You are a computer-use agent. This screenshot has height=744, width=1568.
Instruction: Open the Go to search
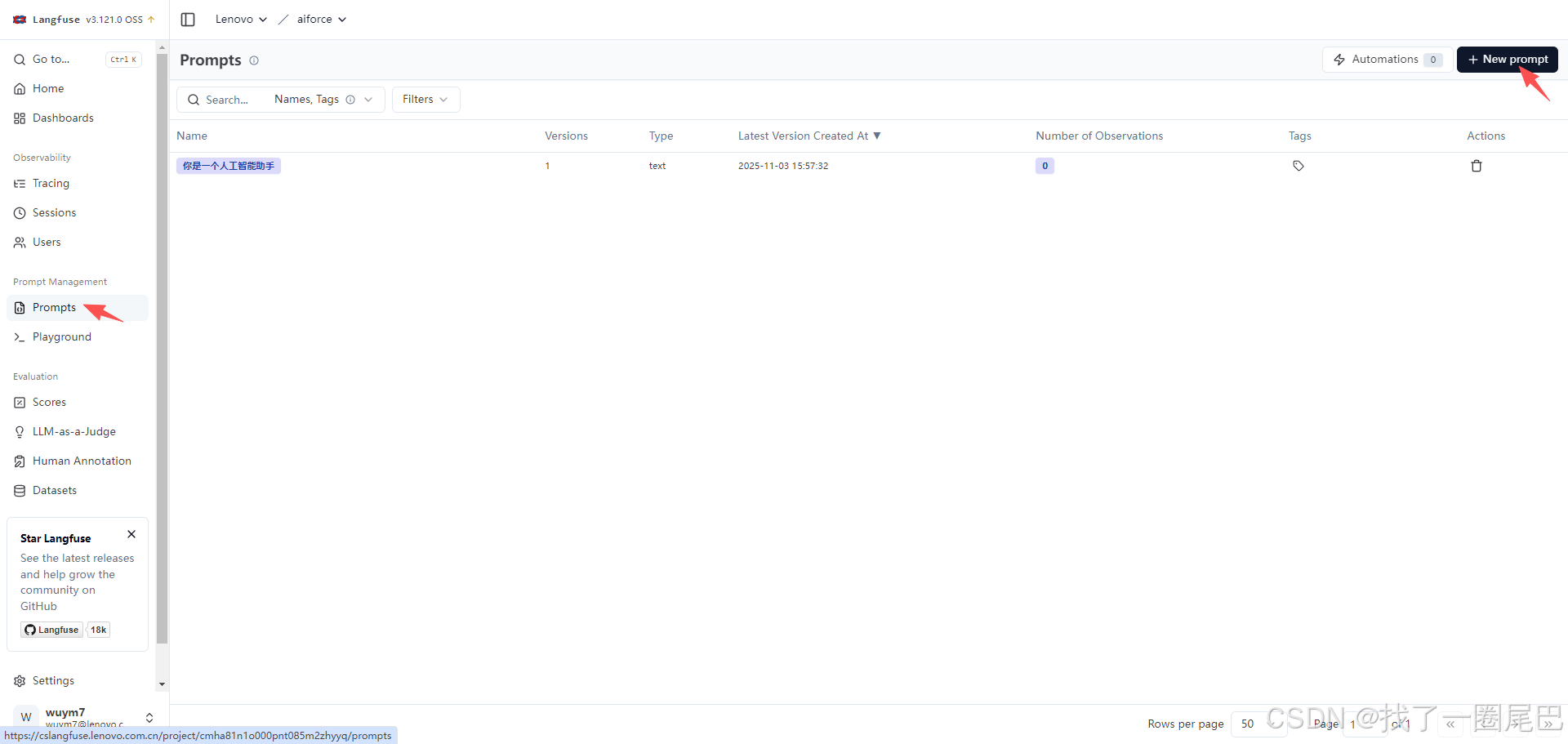(x=78, y=60)
